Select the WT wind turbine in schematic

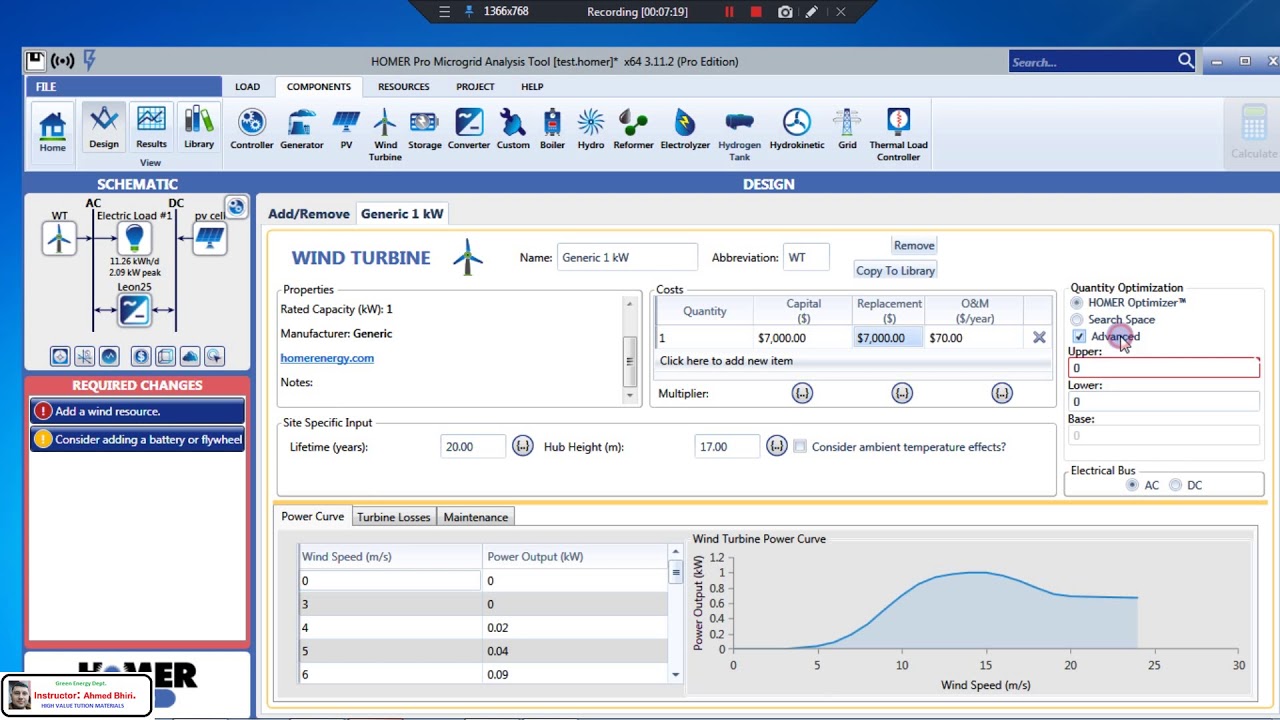coord(59,238)
